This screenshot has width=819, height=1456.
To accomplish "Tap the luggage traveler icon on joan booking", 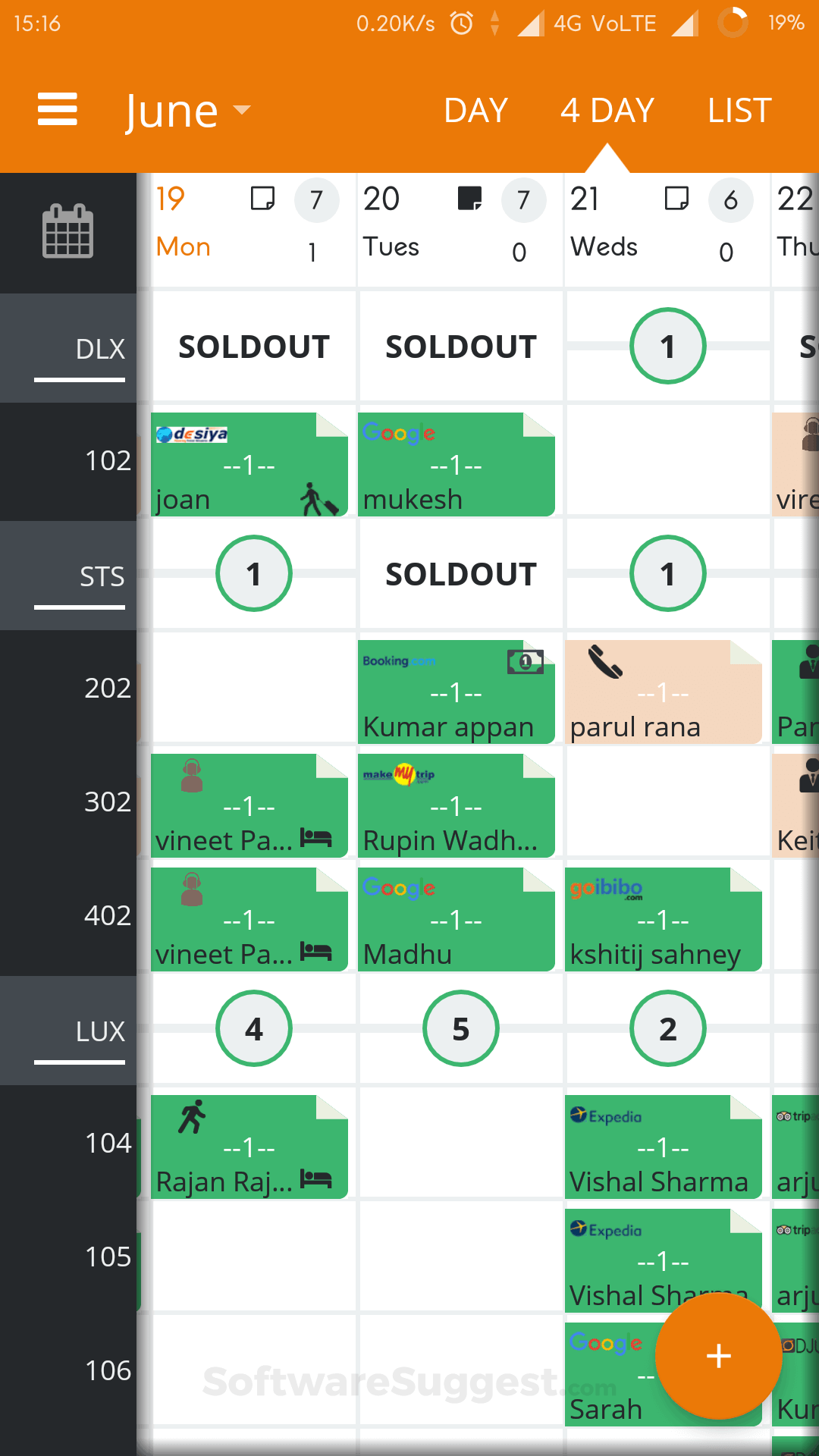I will tap(318, 499).
